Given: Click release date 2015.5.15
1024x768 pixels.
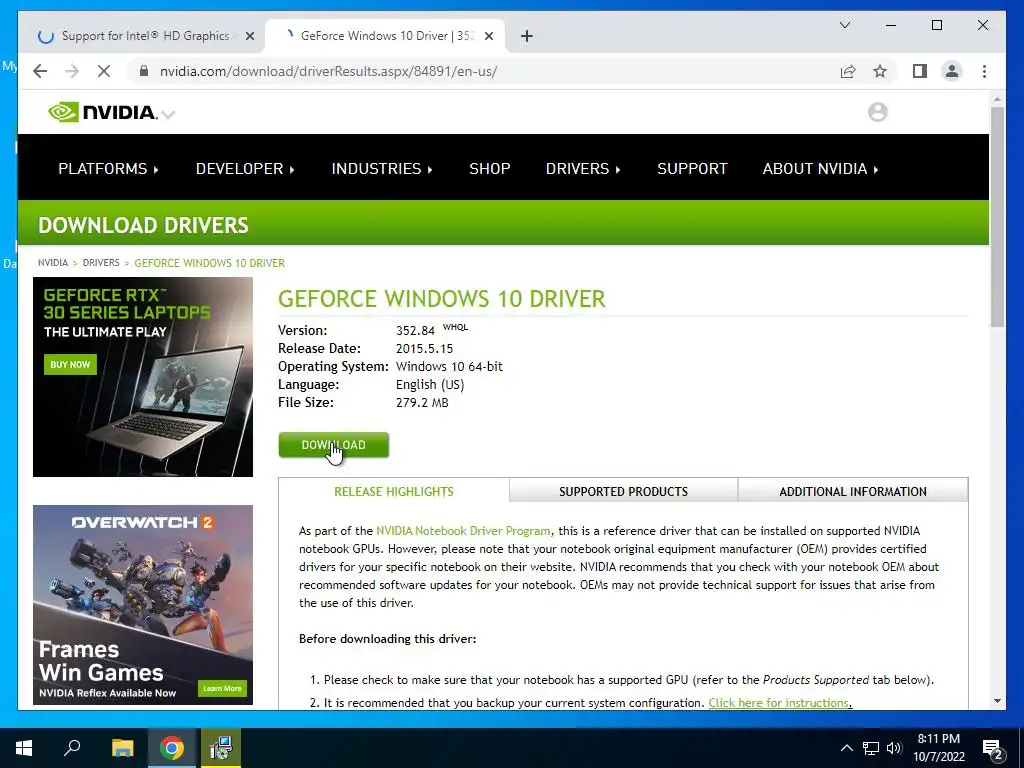Looking at the screenshot, I should point(424,348).
